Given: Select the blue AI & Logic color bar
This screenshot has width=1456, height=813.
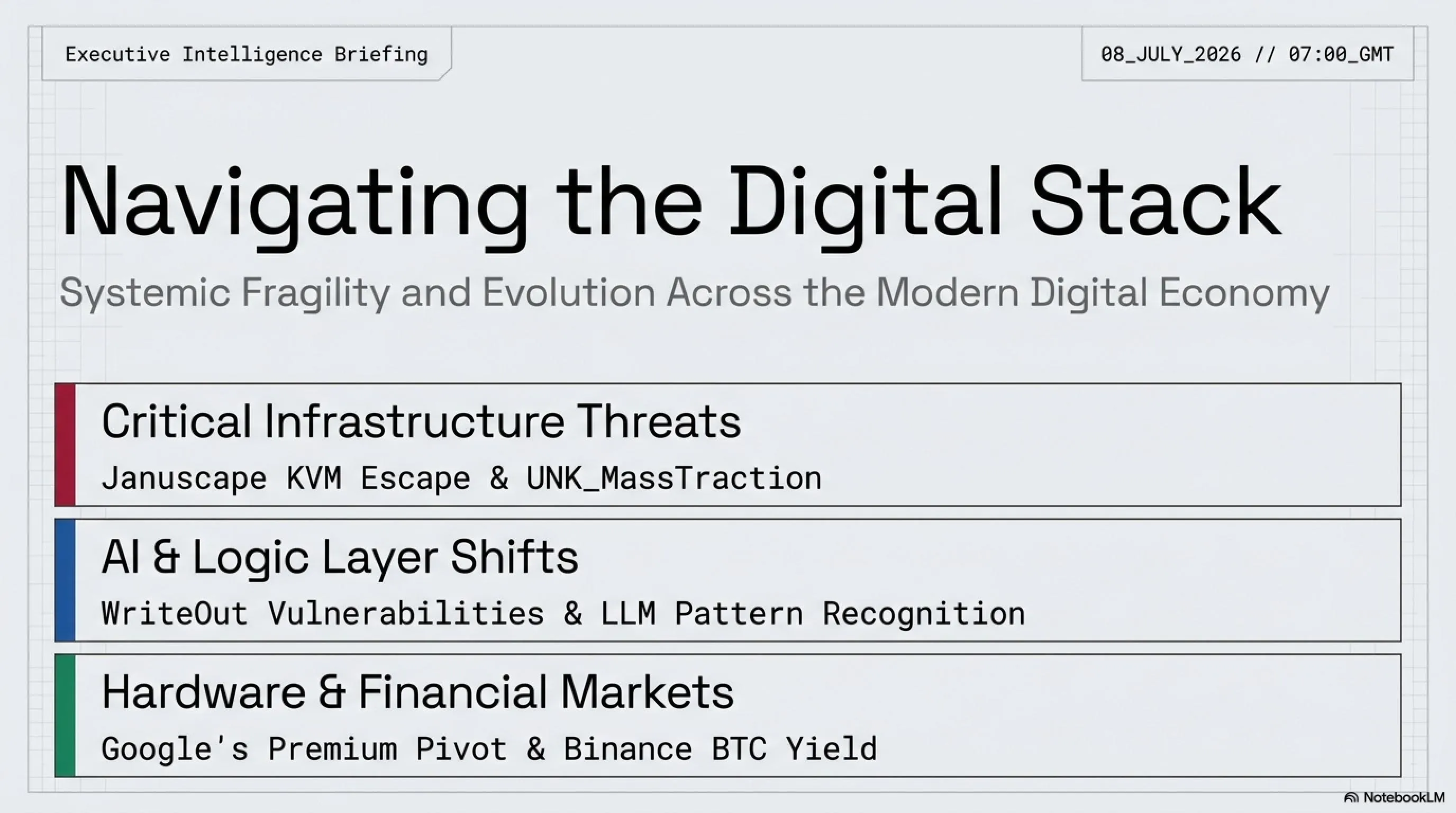Looking at the screenshot, I should click(65, 580).
